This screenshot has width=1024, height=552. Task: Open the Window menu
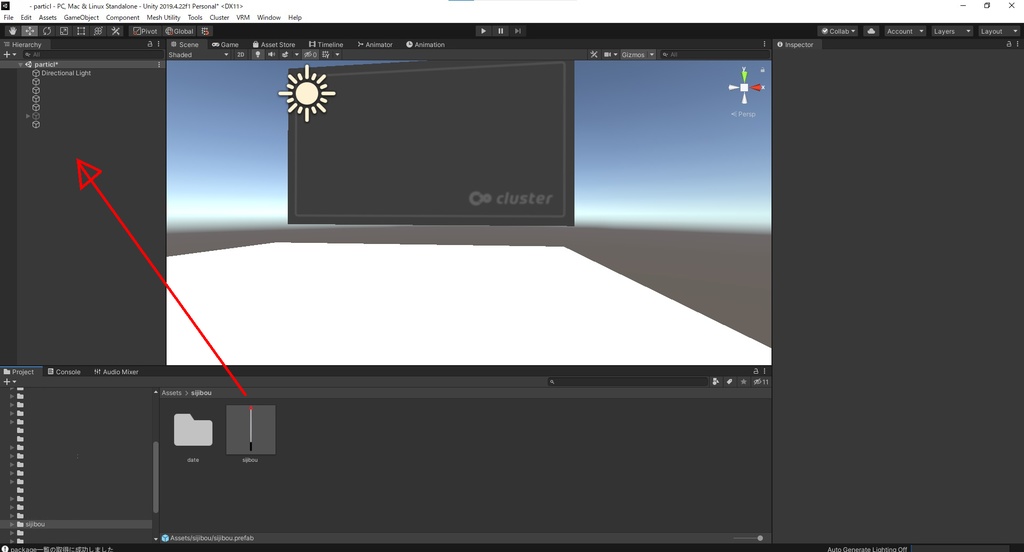coord(268,18)
